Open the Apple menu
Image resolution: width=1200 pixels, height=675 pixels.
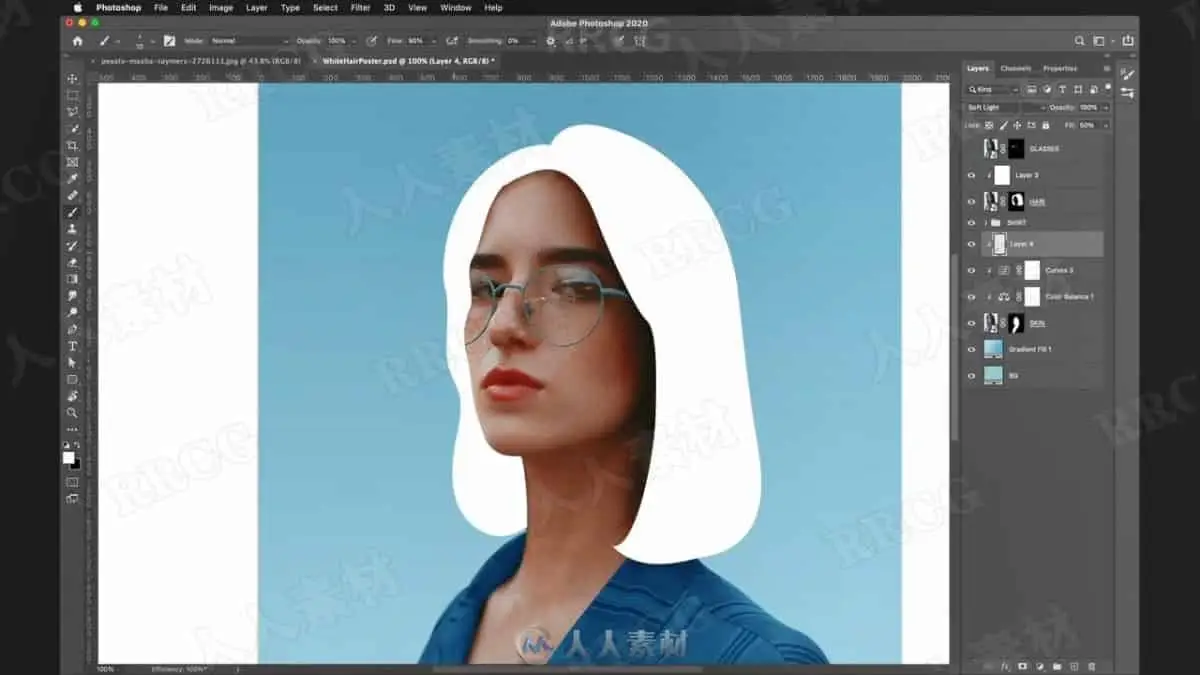coord(77,7)
